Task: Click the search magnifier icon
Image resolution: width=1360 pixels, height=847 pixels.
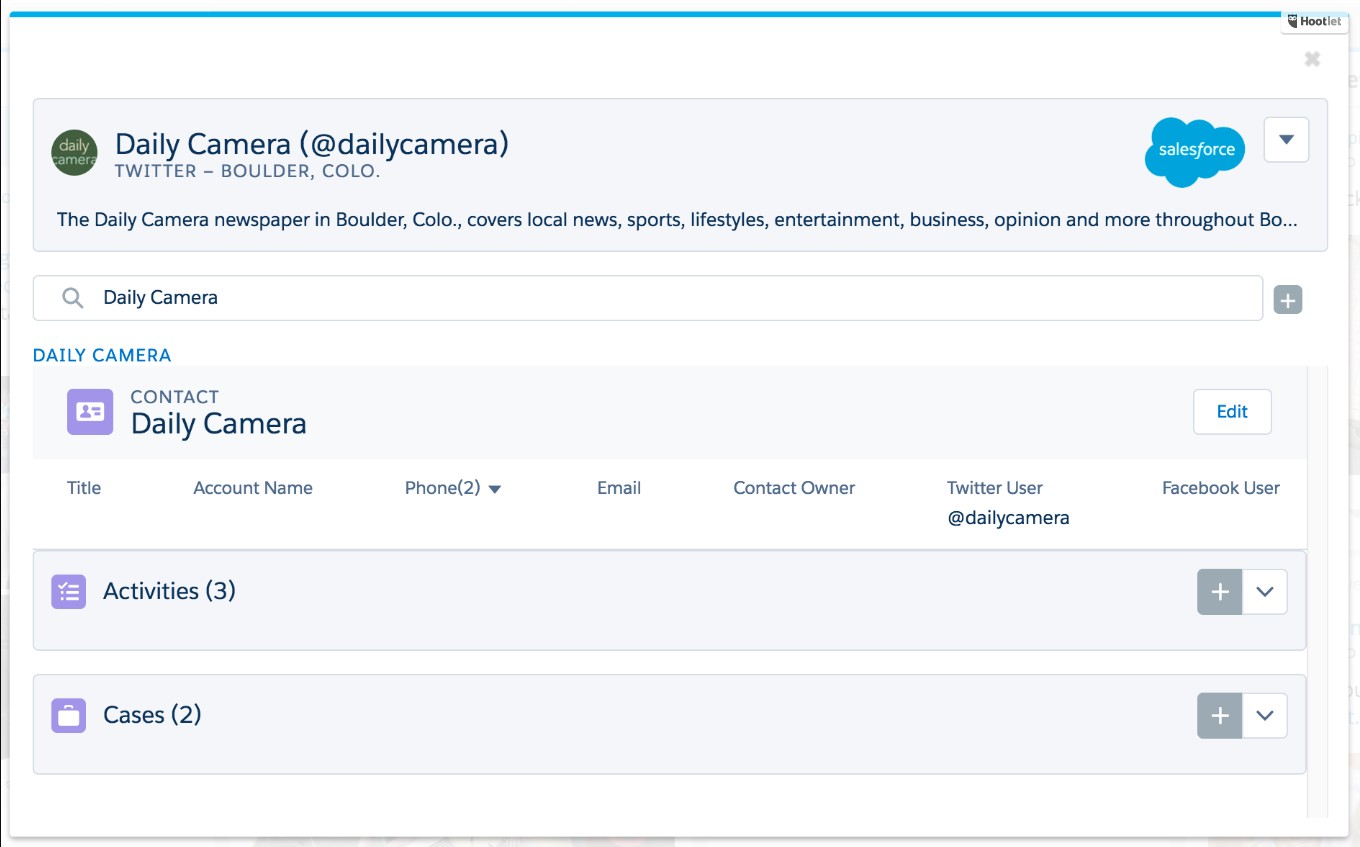Action: [x=72, y=298]
